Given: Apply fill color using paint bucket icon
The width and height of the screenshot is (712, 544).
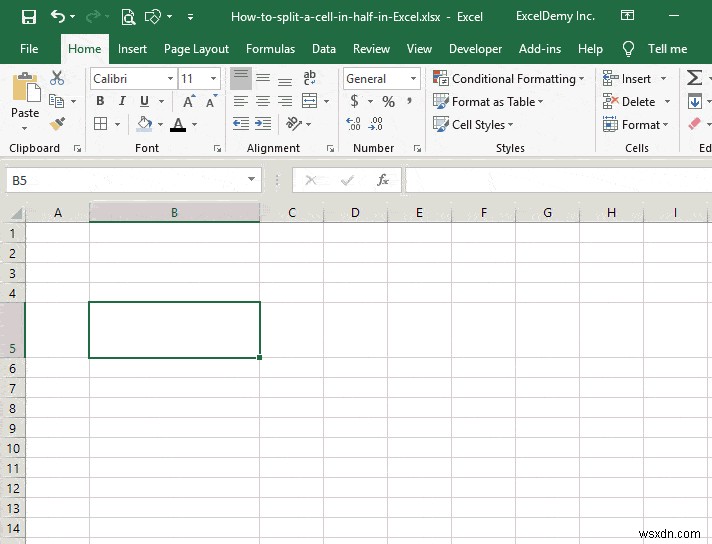Looking at the screenshot, I should coord(144,124).
